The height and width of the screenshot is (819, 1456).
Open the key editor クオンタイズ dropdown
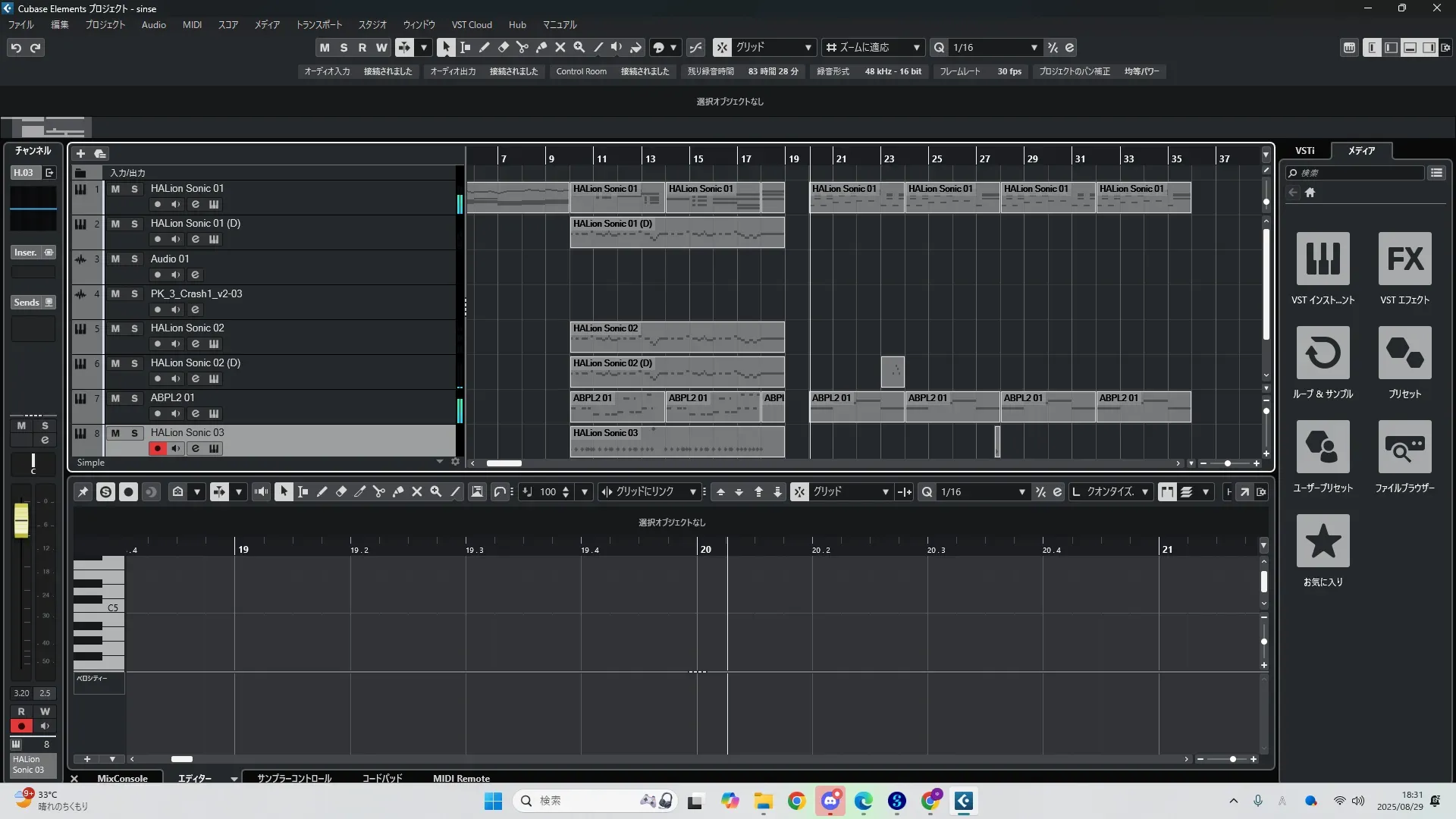click(1144, 491)
